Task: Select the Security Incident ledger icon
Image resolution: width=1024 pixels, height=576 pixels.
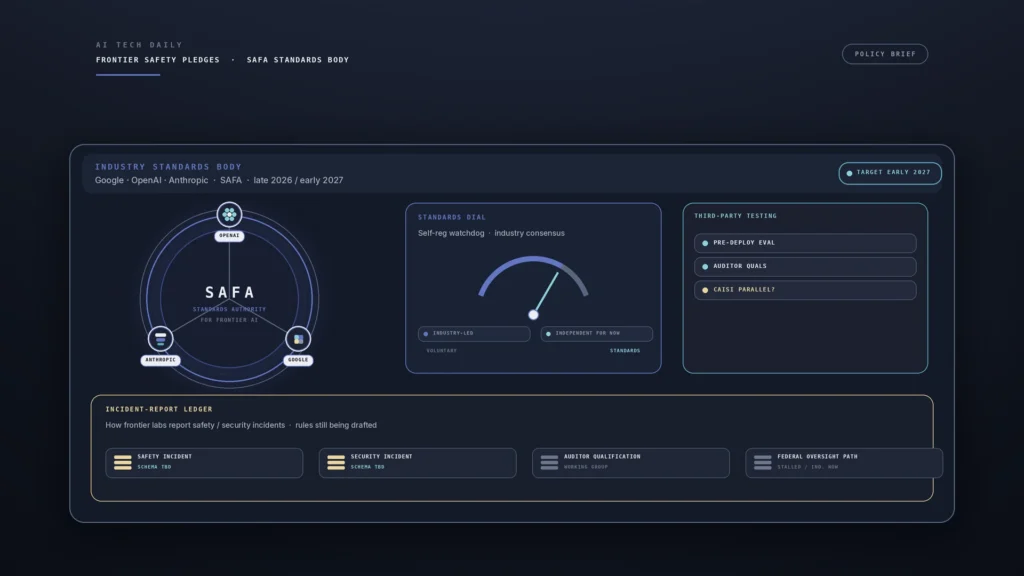Action: tap(336, 462)
